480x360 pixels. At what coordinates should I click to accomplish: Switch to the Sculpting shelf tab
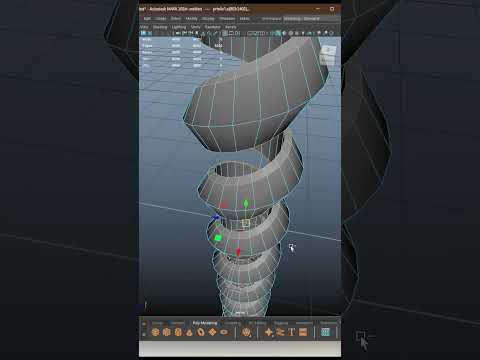point(233,323)
